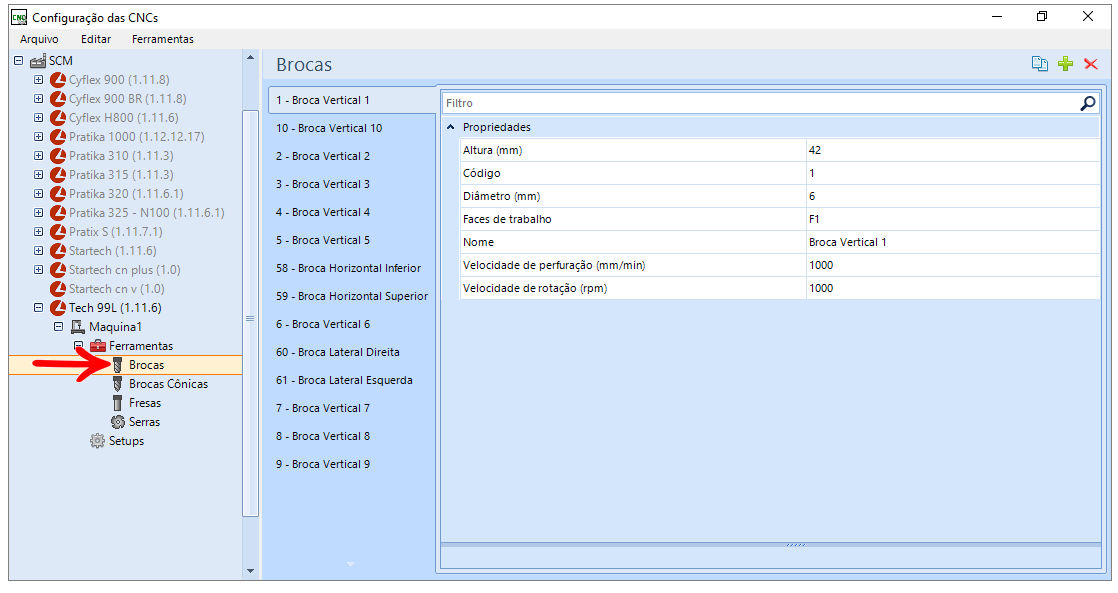This screenshot has width=1118, height=593.
Task: Expand the Pratika 310 node
Action: [39, 156]
